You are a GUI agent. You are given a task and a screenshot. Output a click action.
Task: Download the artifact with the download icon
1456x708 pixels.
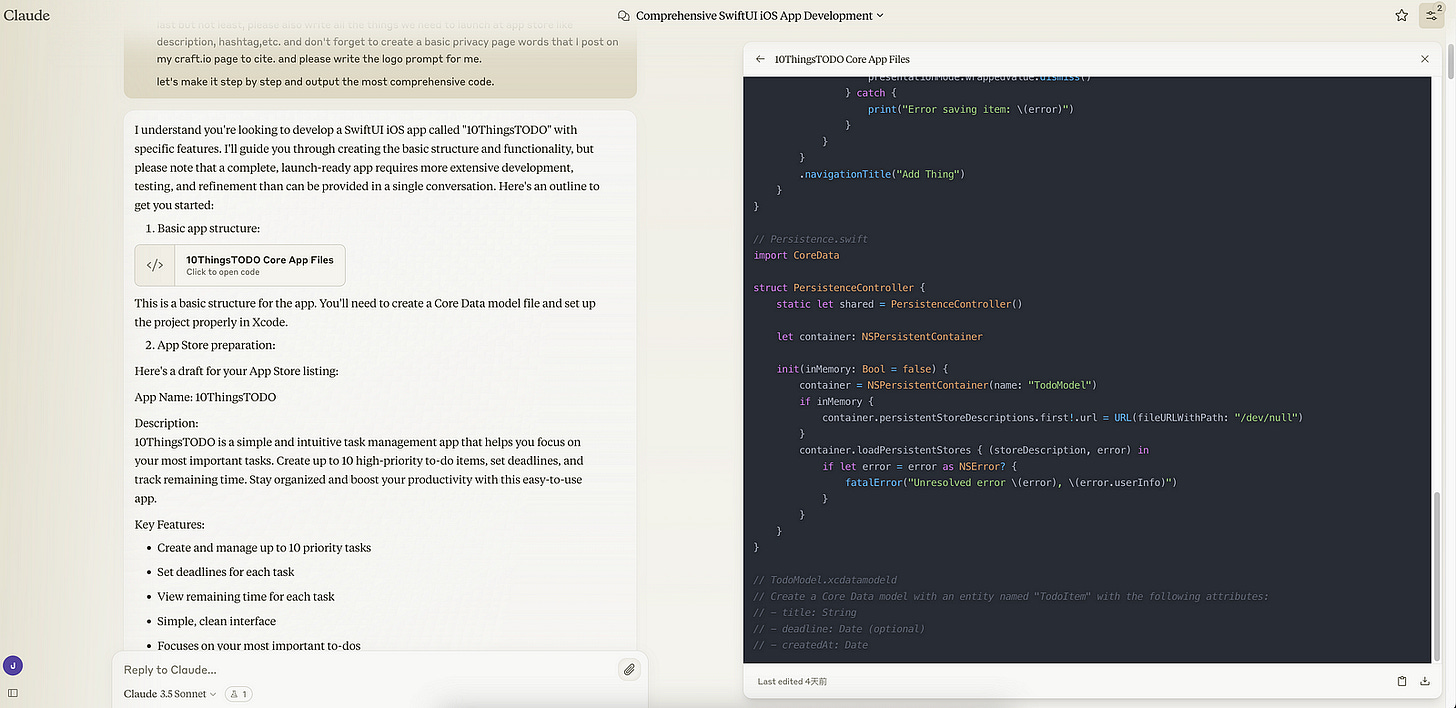[1424, 681]
